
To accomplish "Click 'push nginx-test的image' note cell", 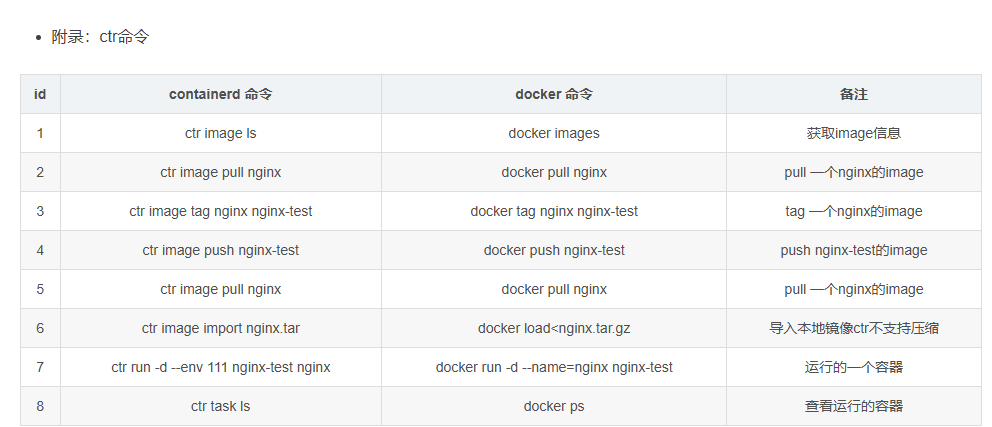I will [853, 250].
